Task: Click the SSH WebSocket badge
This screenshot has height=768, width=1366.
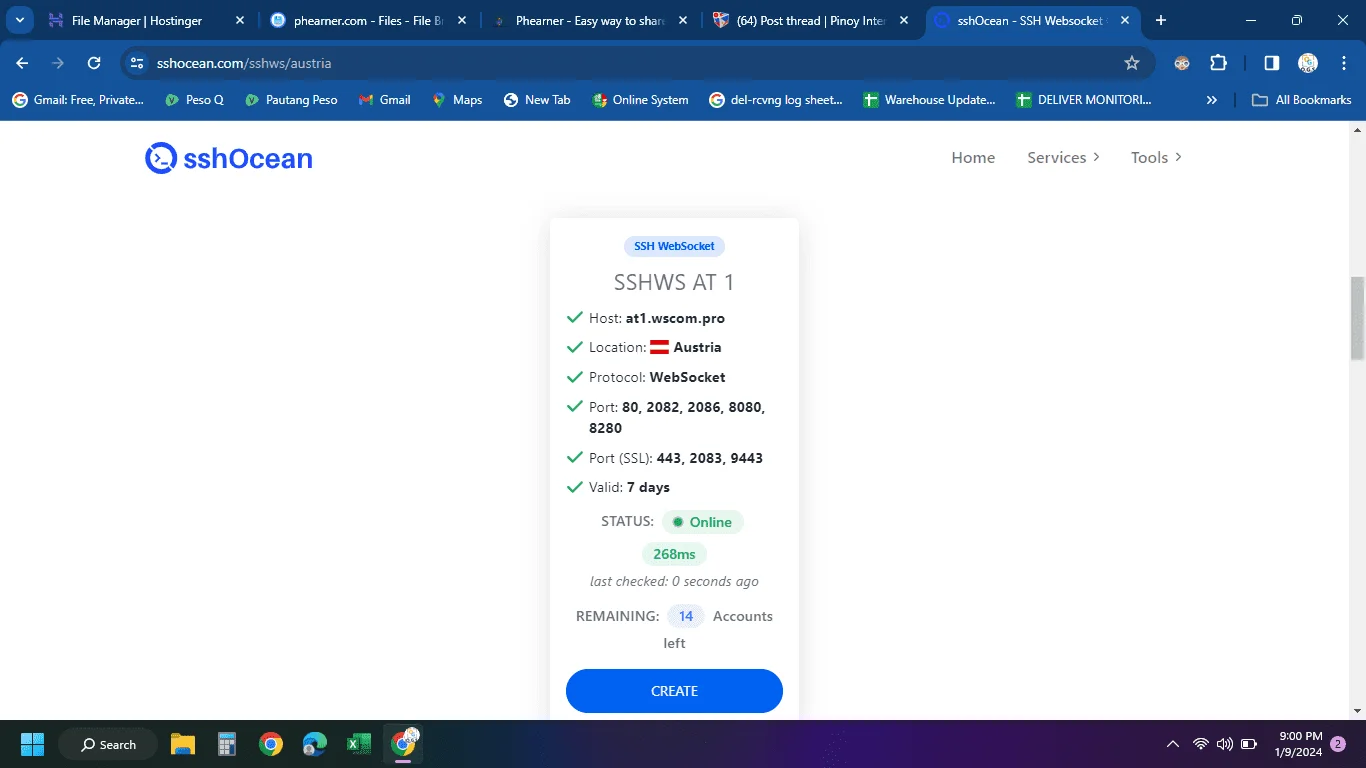Action: [674, 246]
